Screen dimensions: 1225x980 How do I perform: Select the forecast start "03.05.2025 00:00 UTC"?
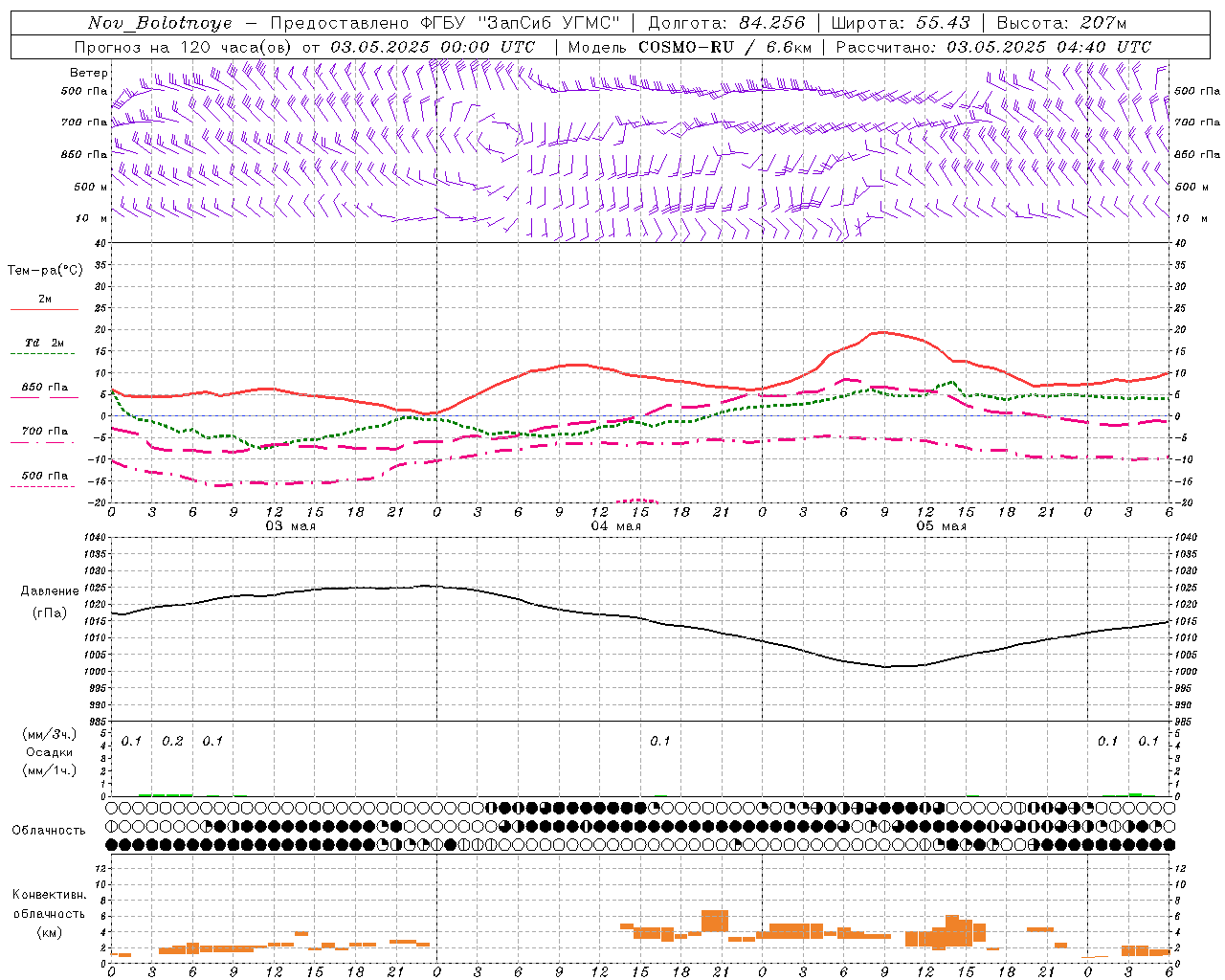click(x=433, y=47)
